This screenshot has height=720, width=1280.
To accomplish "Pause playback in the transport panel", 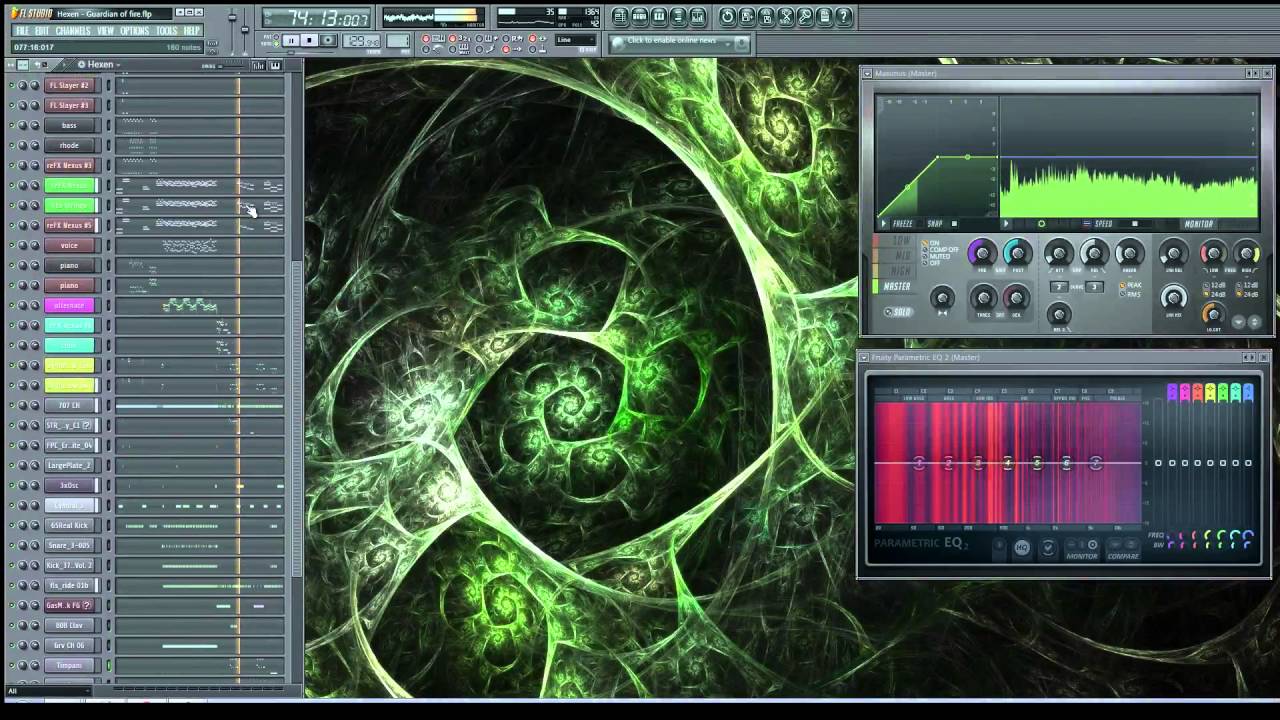I will click(x=292, y=40).
